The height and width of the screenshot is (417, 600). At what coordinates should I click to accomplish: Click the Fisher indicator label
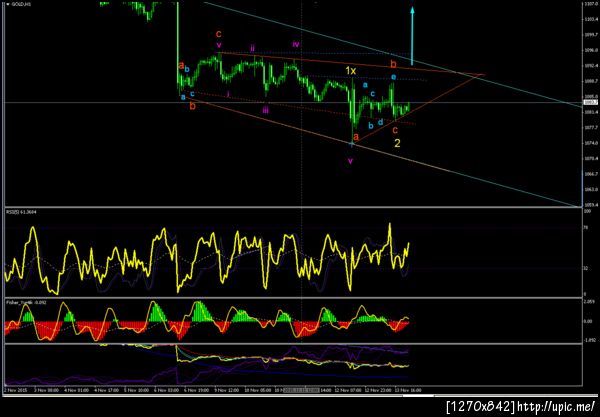(x=26, y=302)
